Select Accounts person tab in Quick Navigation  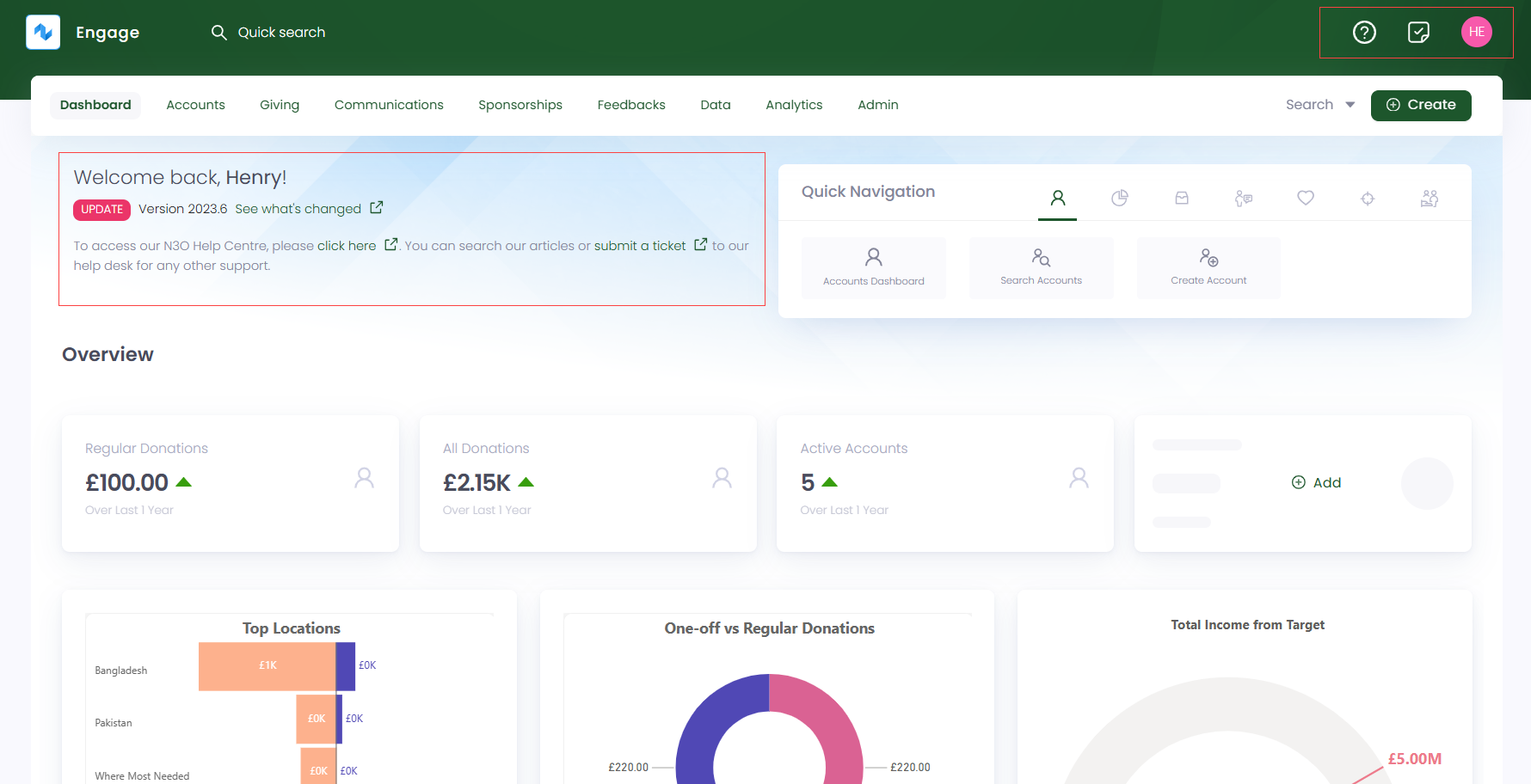1058,199
